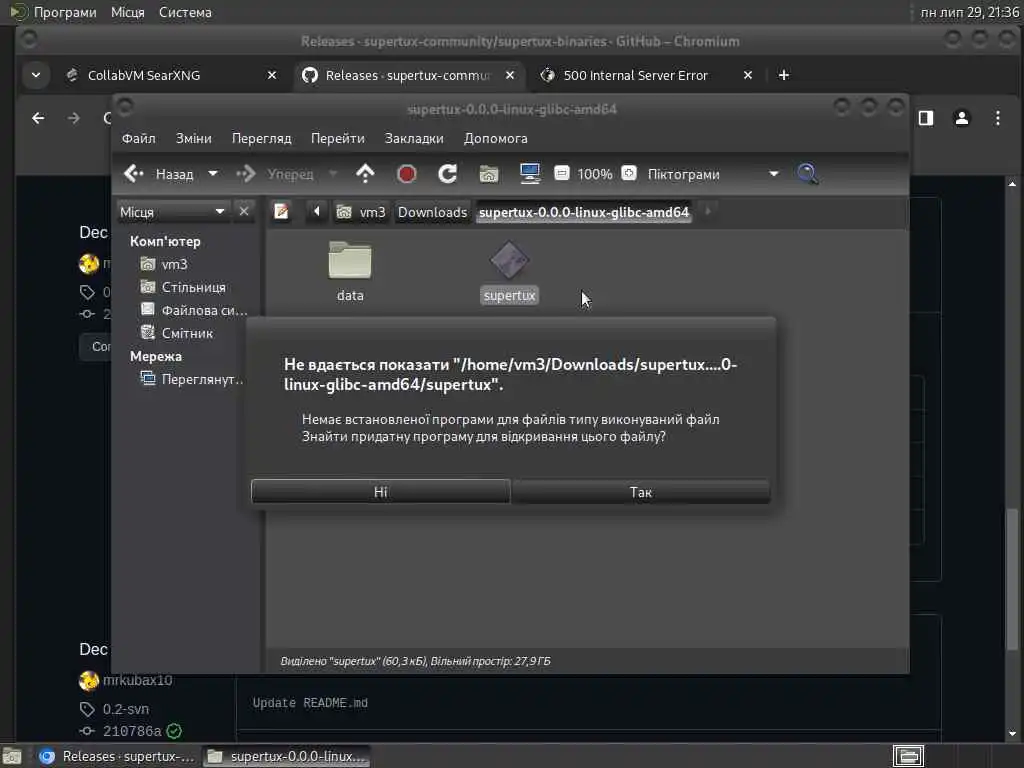Select supertux-0.0.0-linux-glibc-amd64 path segment
Image resolution: width=1024 pixels, height=768 pixels.
584,212
